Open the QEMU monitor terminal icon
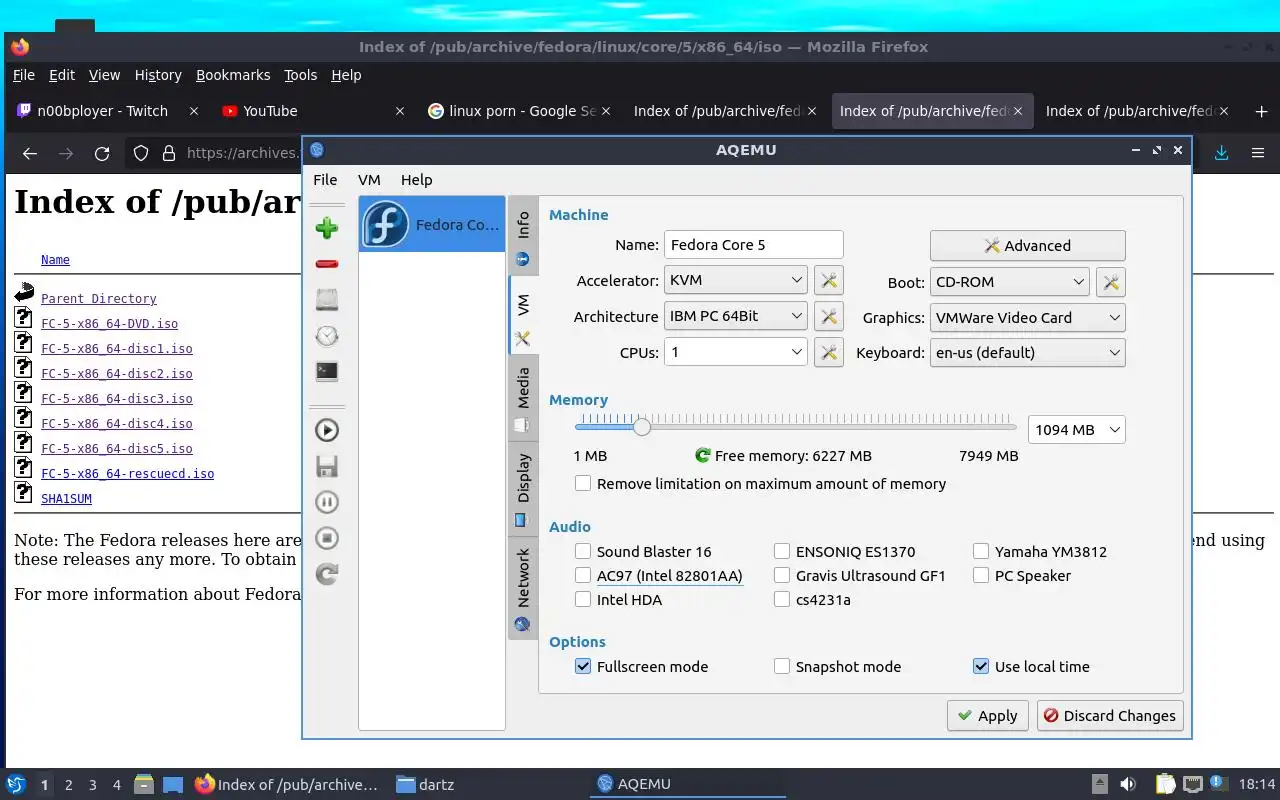The height and width of the screenshot is (800, 1280). pos(326,372)
